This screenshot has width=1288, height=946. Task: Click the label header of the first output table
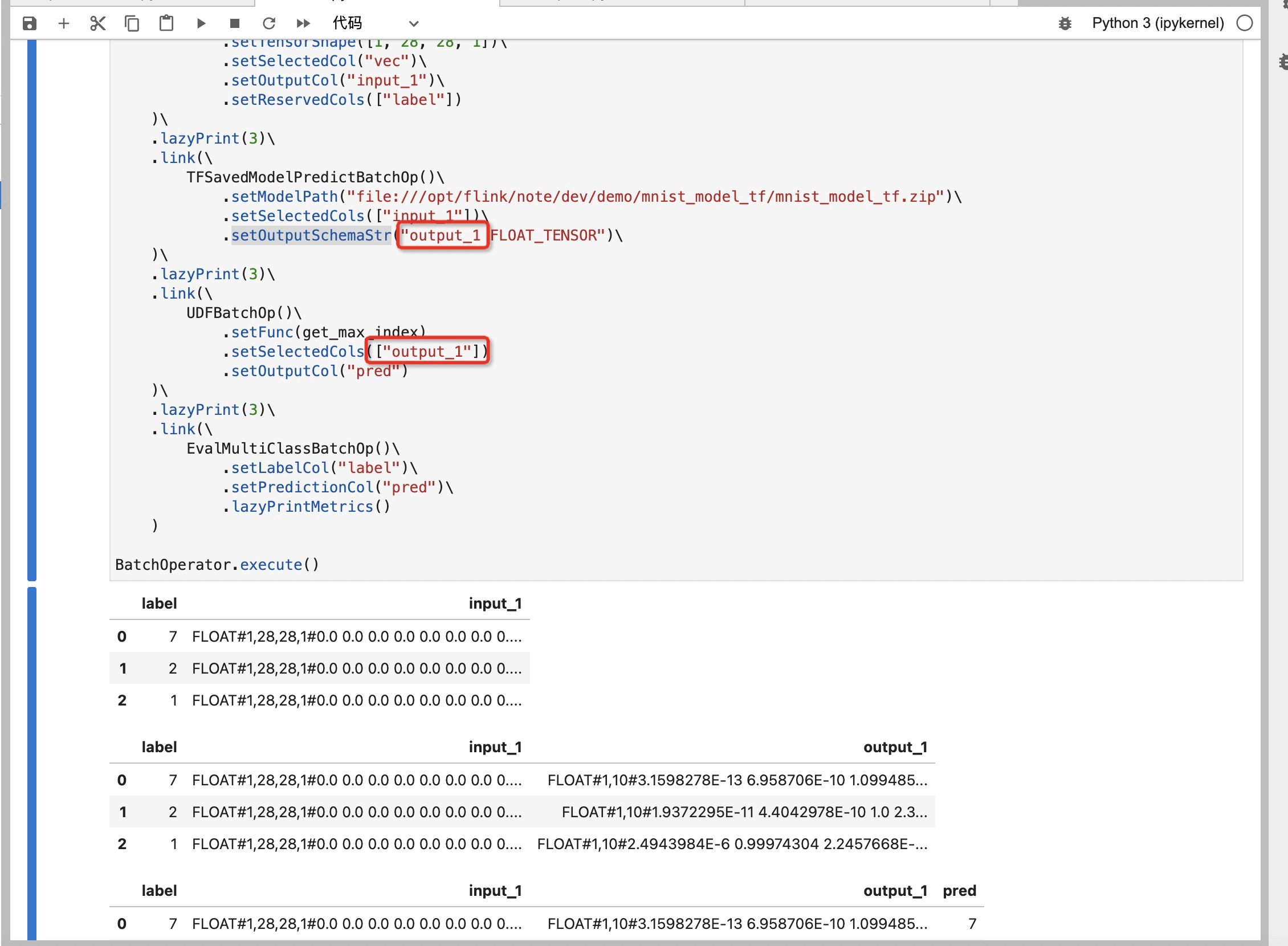pyautogui.click(x=159, y=604)
